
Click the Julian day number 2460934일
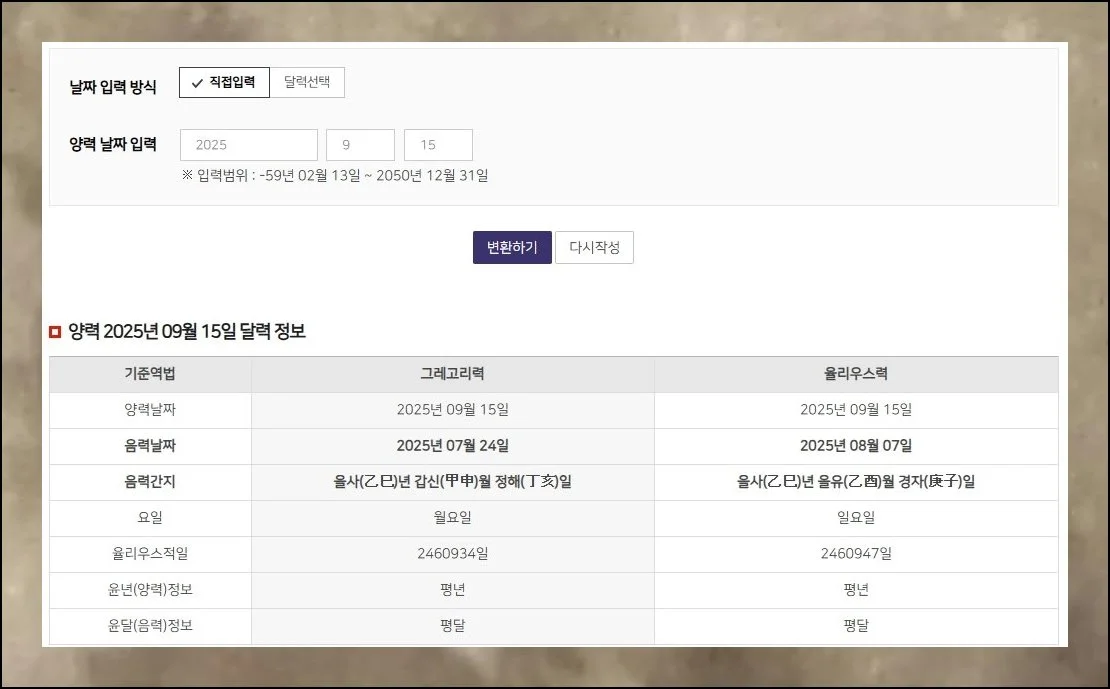click(x=451, y=554)
